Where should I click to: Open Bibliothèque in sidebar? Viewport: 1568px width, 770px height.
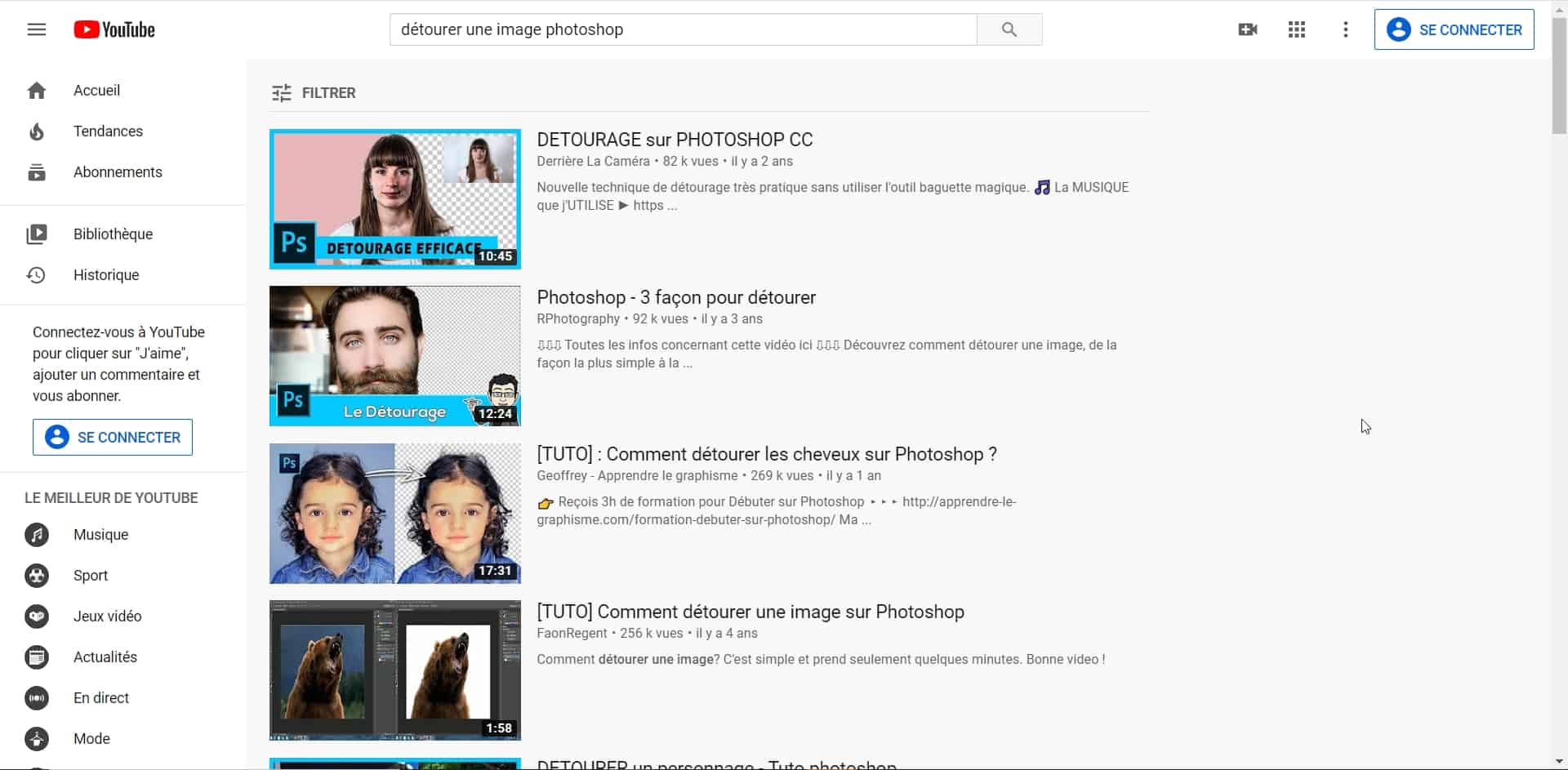112,234
